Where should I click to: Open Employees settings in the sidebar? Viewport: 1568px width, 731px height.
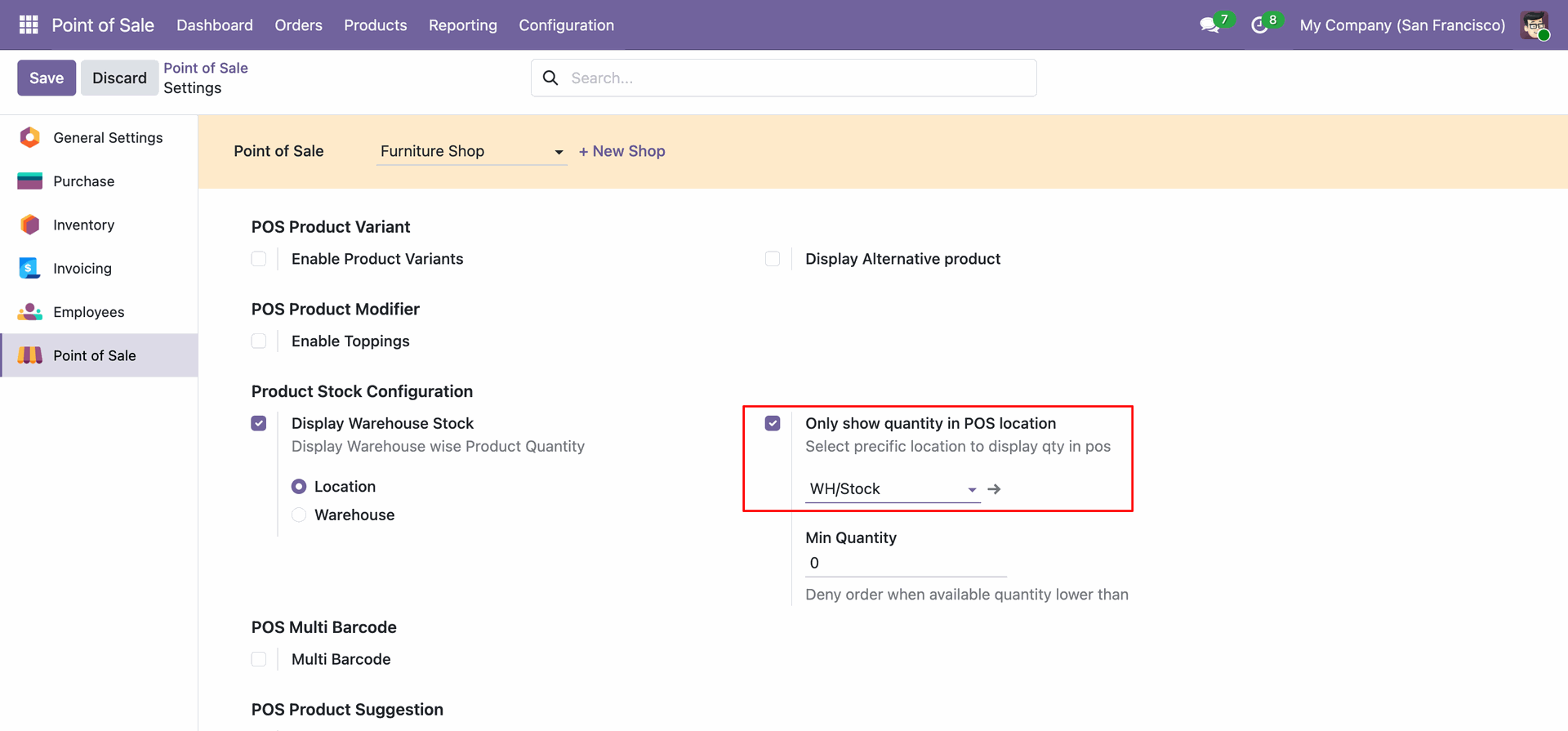(x=99, y=312)
